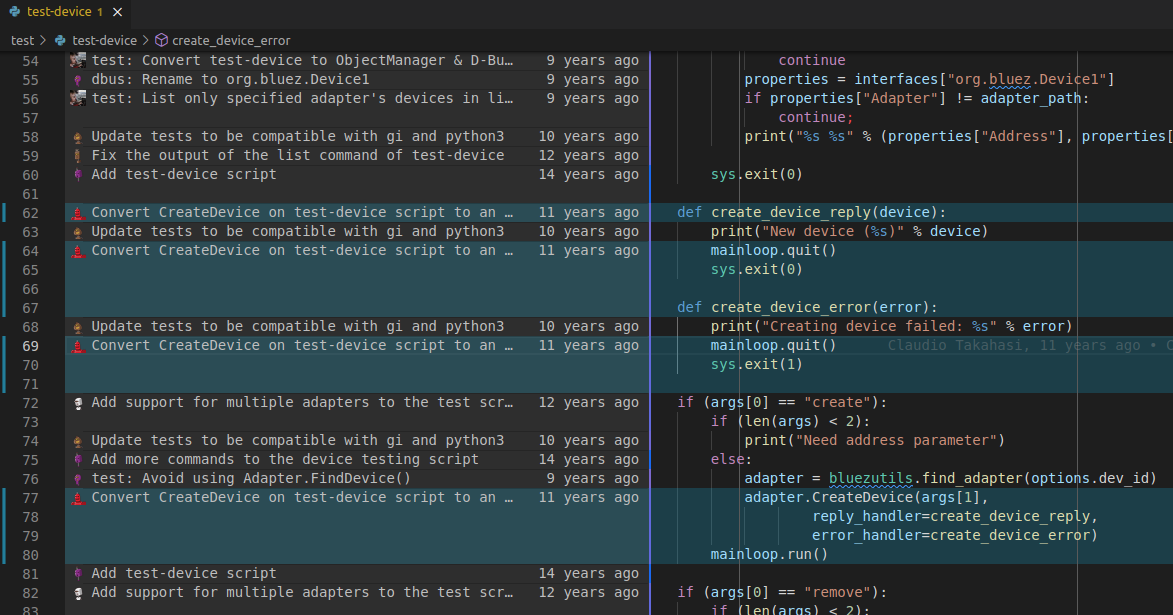Open blame 'test: Avoid using Adapter.FindDevice()'
Image resolution: width=1173 pixels, height=615 pixels.
(251, 478)
